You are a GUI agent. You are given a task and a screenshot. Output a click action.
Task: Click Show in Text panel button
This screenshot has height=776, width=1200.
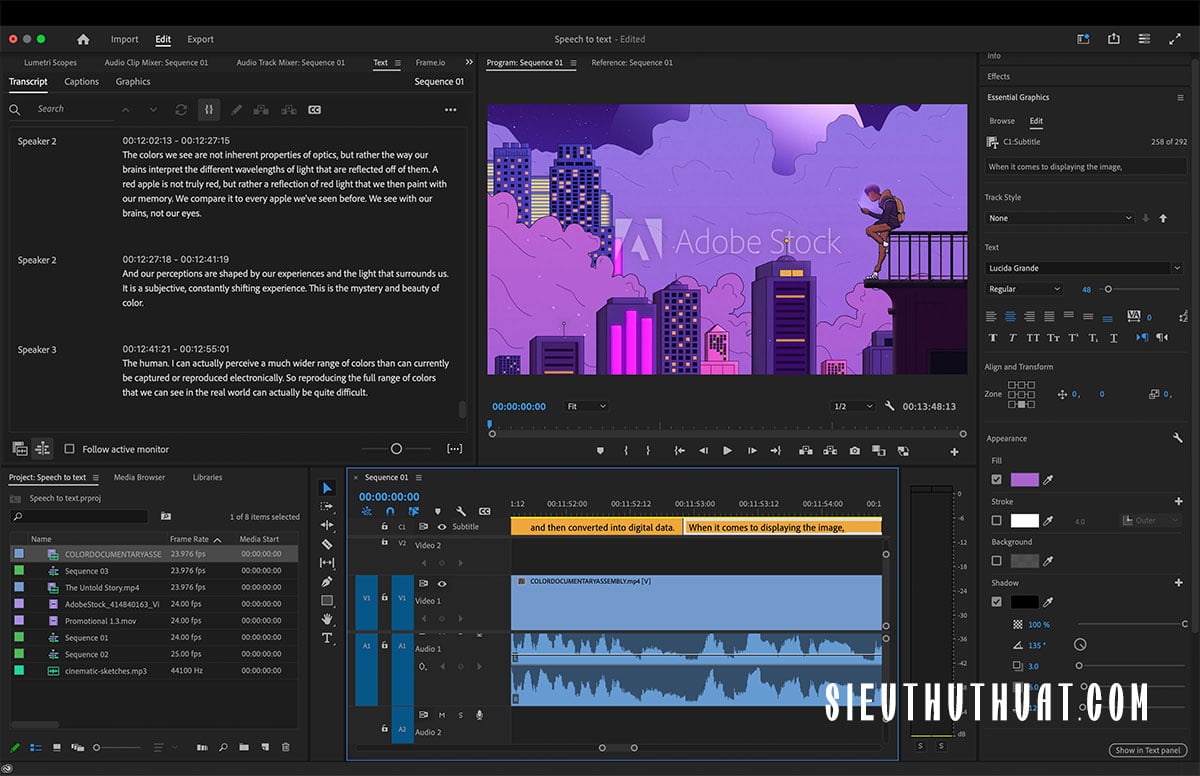tap(1147, 750)
